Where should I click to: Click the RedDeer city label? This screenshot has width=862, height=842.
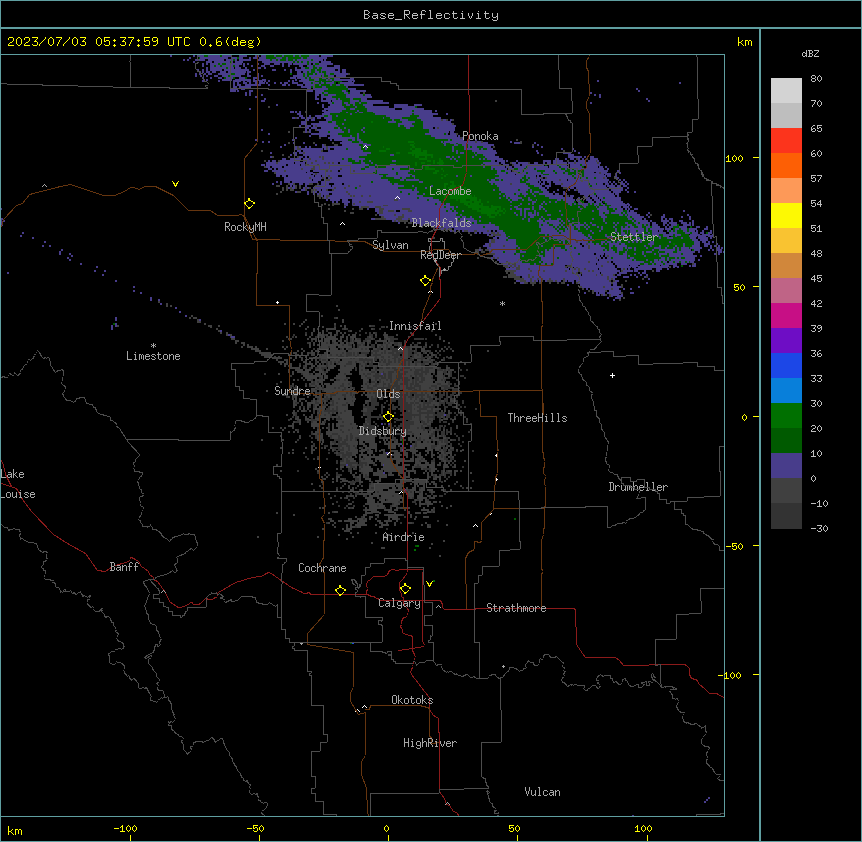[440, 255]
